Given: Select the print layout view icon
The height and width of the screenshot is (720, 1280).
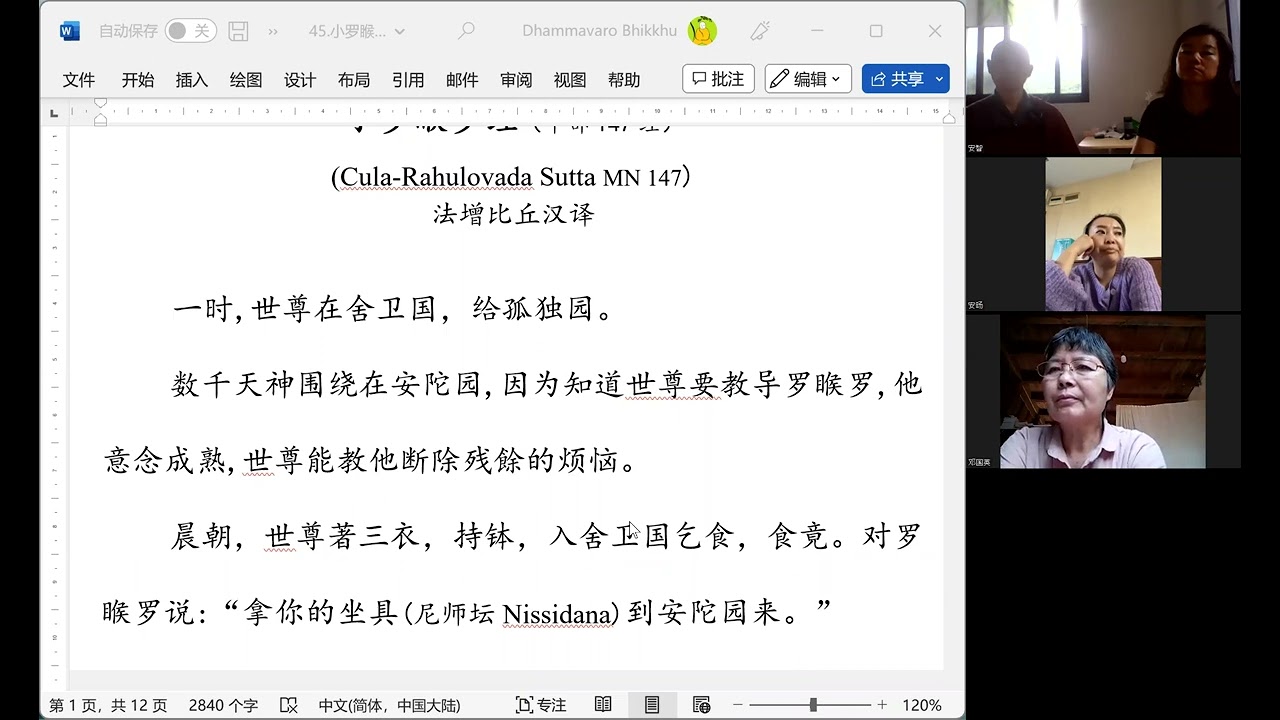Looking at the screenshot, I should 652,705.
